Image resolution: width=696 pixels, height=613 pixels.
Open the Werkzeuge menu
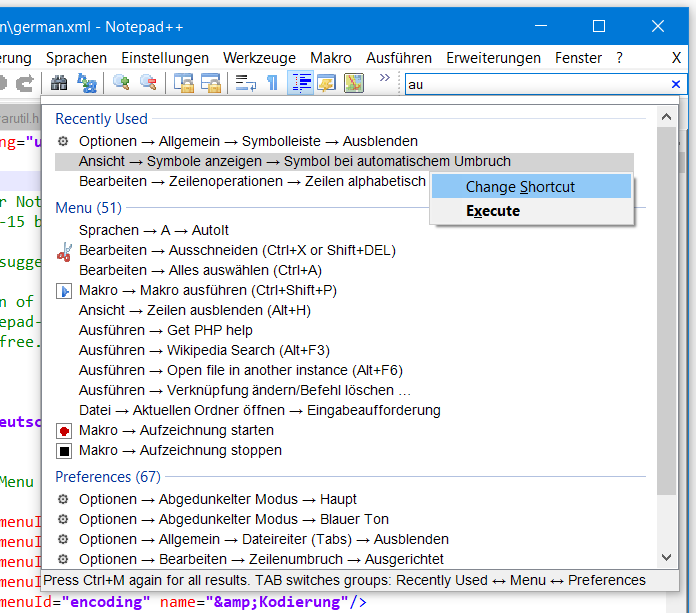pos(260,58)
